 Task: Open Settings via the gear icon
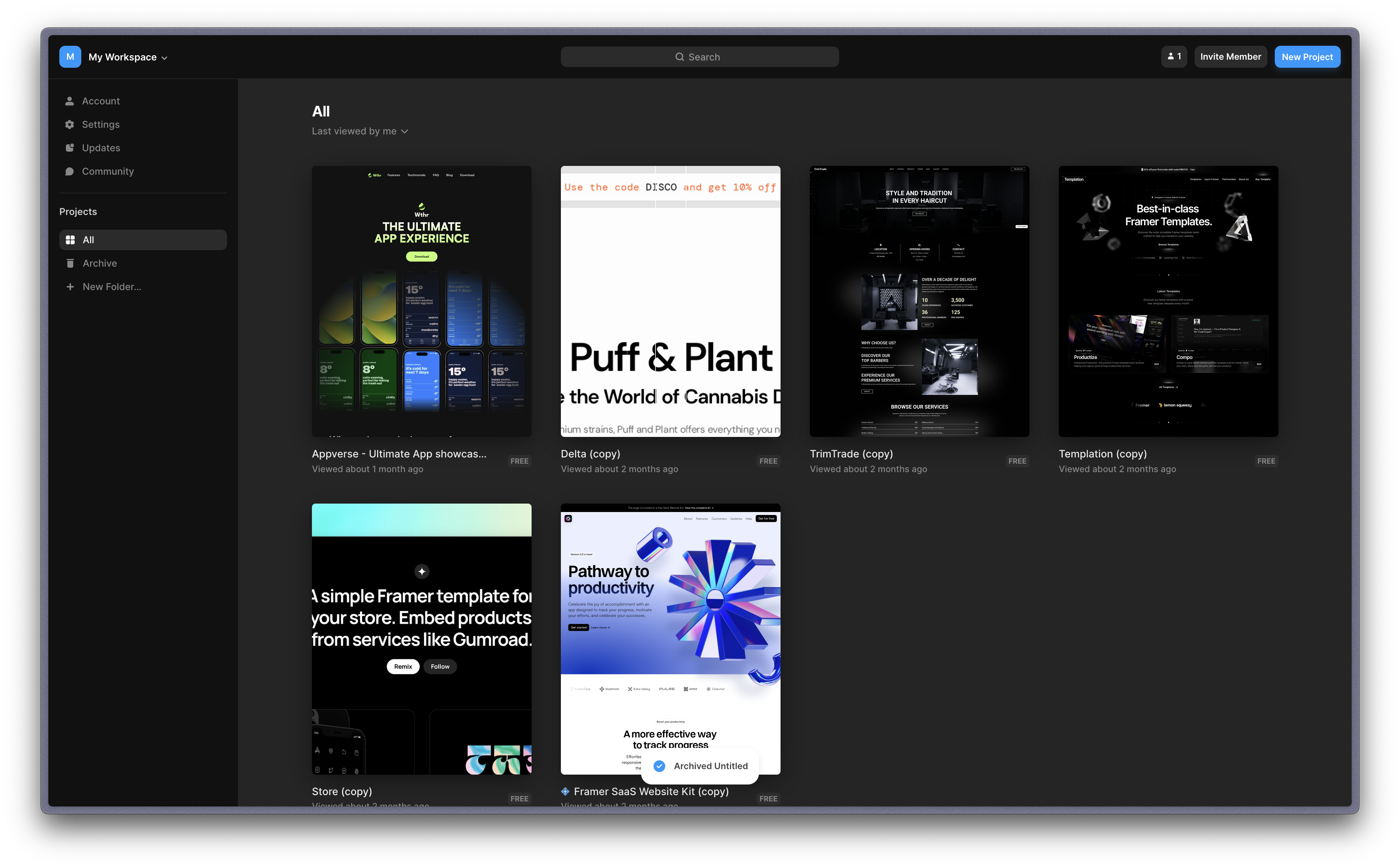tap(70, 124)
